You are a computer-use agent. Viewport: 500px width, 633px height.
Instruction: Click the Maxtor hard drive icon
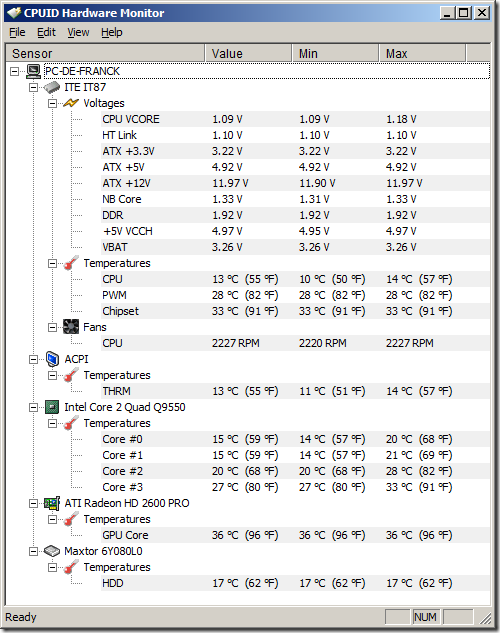(x=52, y=551)
